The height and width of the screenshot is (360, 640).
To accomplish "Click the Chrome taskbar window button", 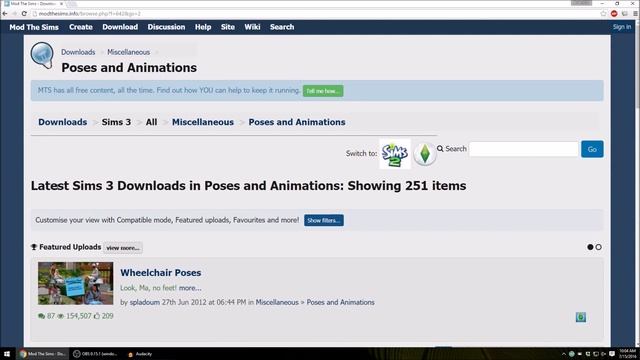I will pos(43,354).
